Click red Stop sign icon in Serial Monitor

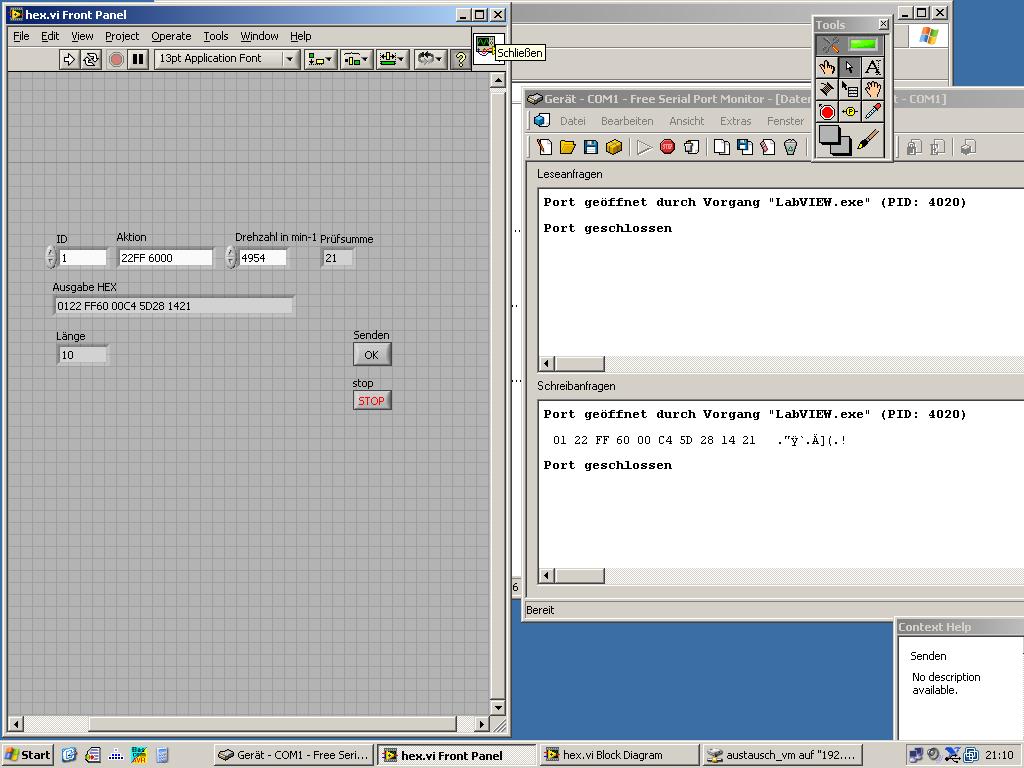(667, 147)
